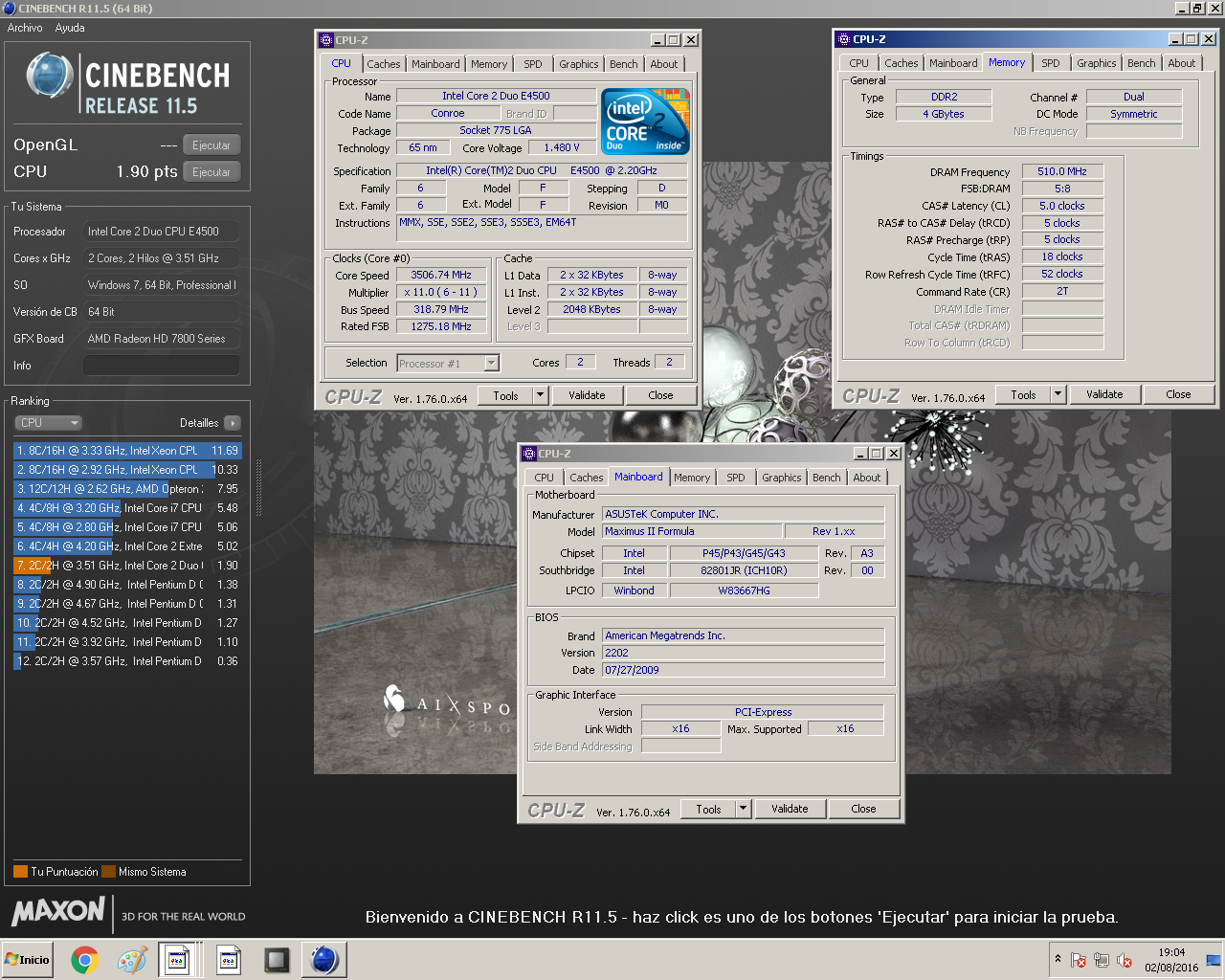This screenshot has width=1225, height=980.
Task: Run the CPU test with Ejecutar
Action: point(212,172)
